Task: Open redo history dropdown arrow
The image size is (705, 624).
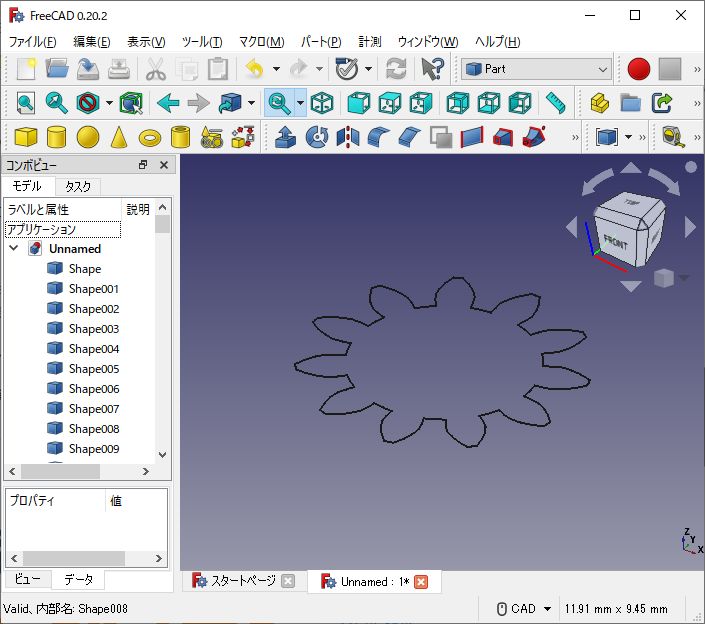Action: 319,69
